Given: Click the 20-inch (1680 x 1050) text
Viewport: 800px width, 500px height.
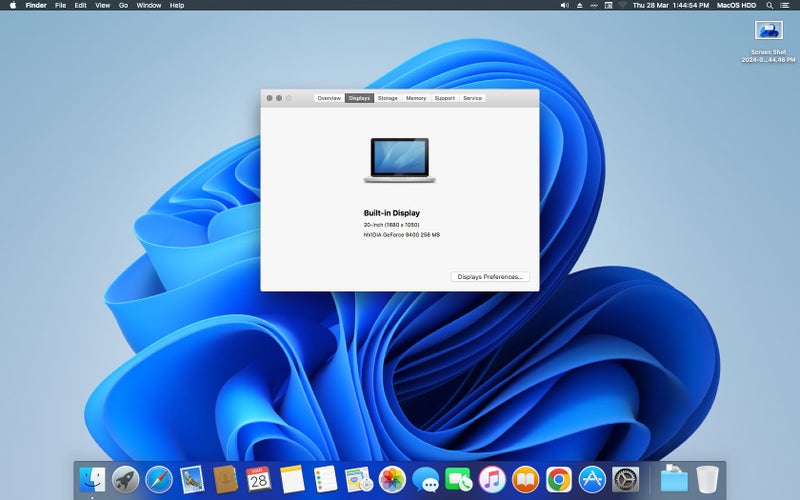Looking at the screenshot, I should [x=391, y=224].
